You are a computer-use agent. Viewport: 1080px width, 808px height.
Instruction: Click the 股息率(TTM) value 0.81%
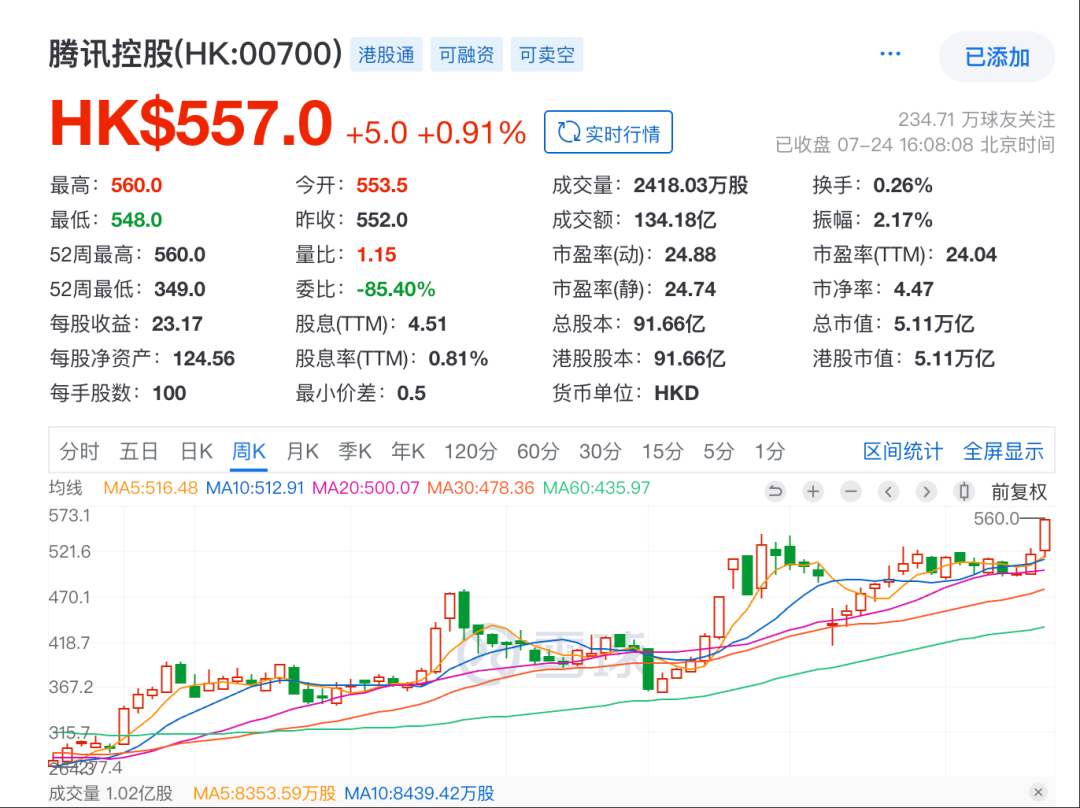point(458,359)
